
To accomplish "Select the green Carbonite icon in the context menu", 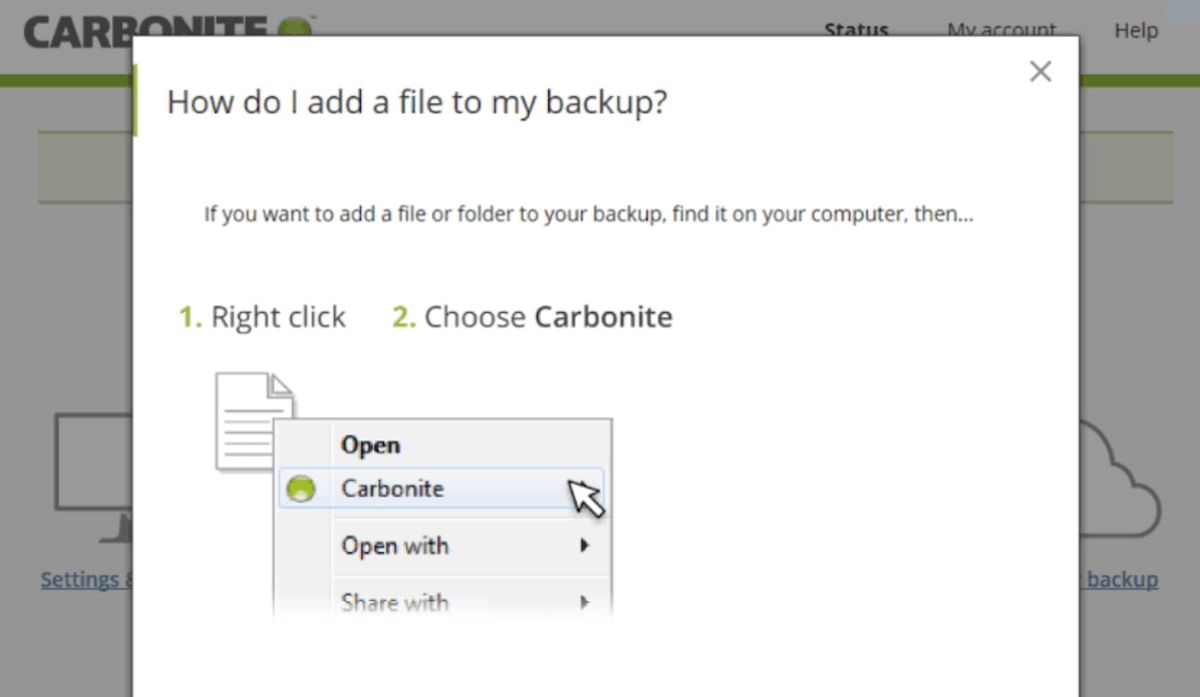I will 301,489.
